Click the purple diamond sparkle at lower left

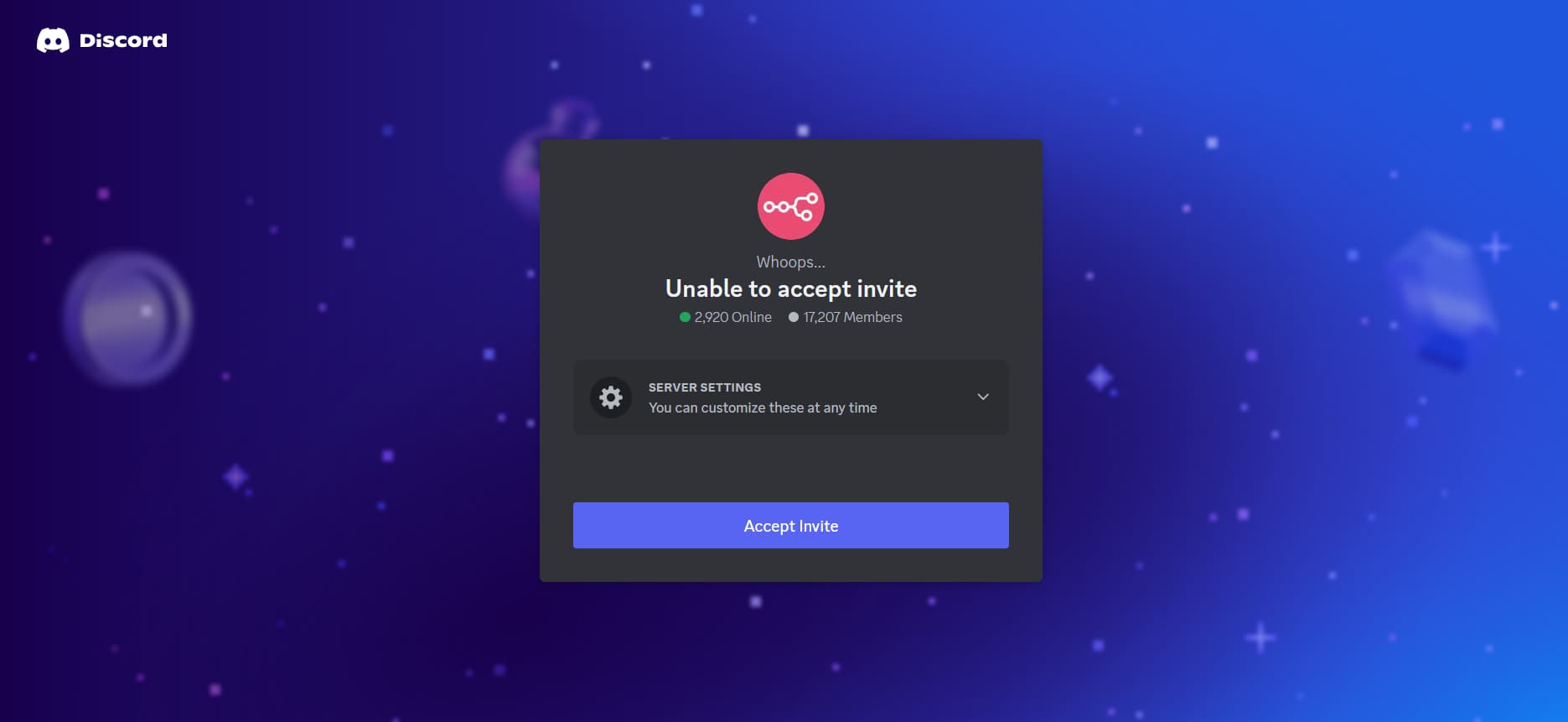point(235,477)
